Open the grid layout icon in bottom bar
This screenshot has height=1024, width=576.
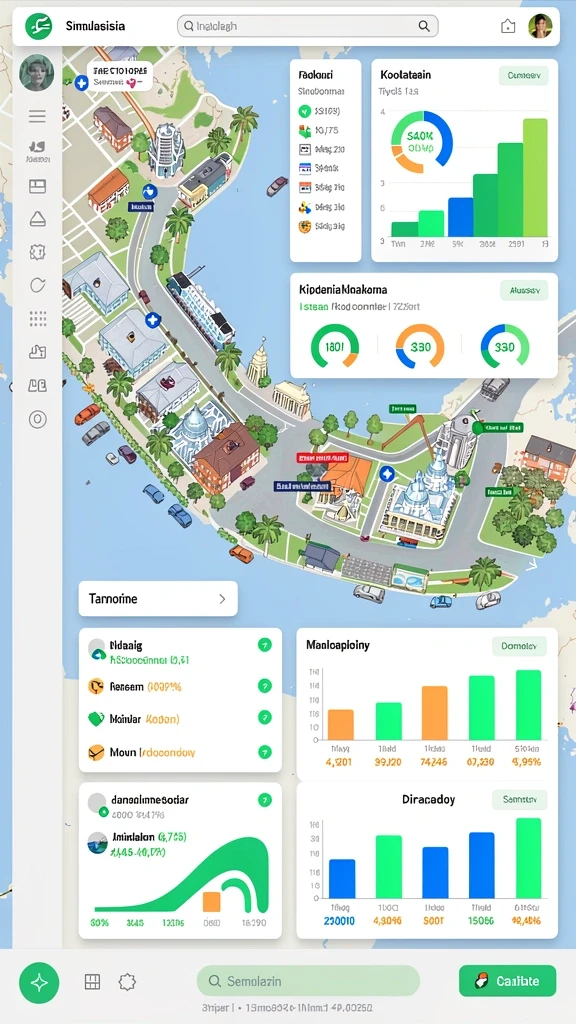(93, 982)
